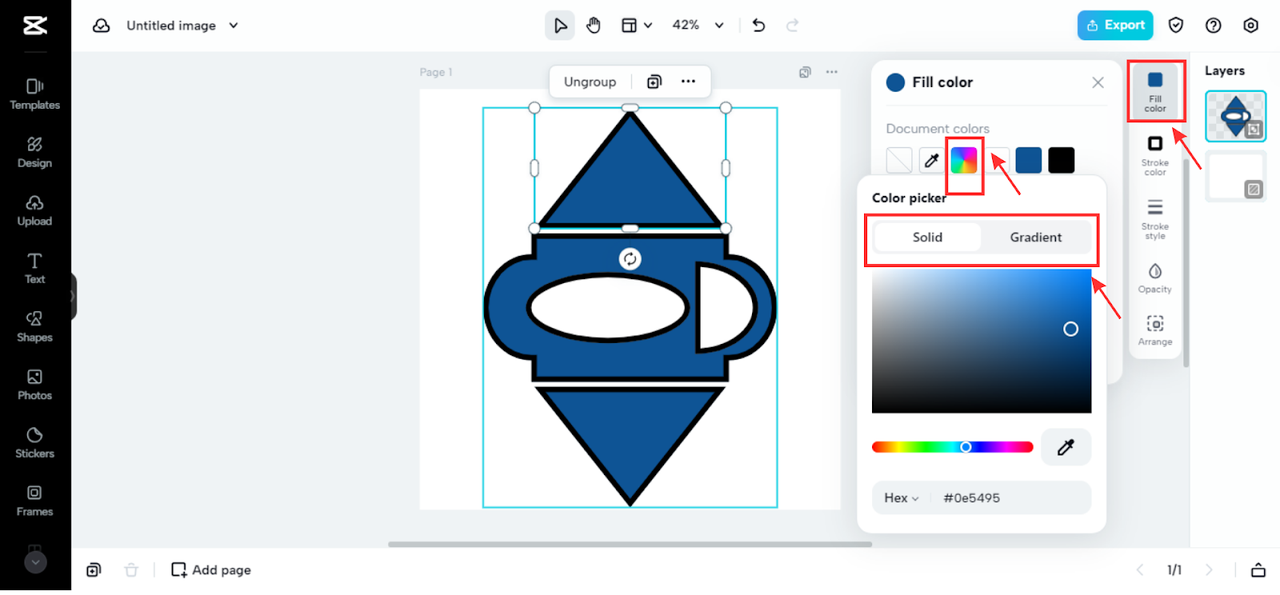Activate the color picker eyedropper button

(1066, 448)
